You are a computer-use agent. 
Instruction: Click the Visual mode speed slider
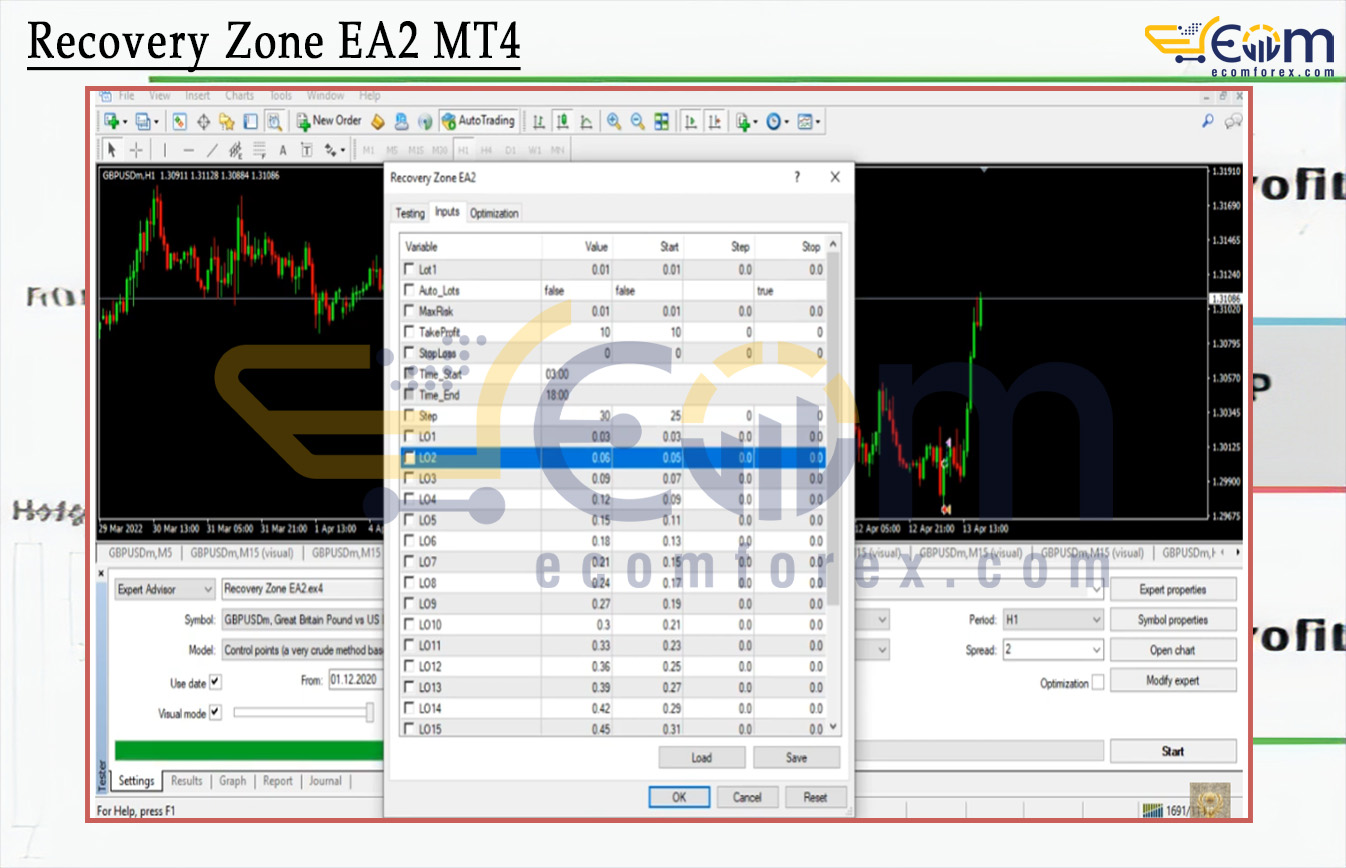(x=302, y=712)
